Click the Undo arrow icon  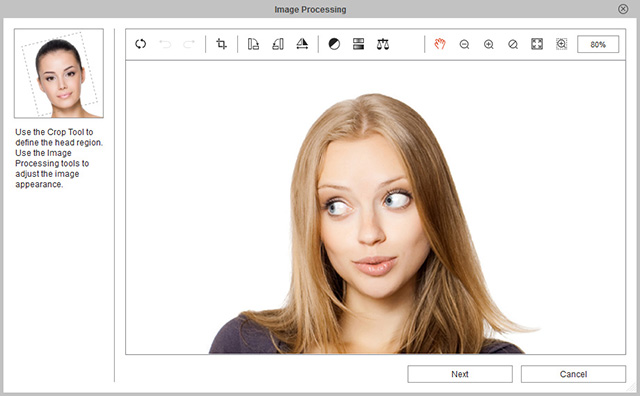coord(165,44)
